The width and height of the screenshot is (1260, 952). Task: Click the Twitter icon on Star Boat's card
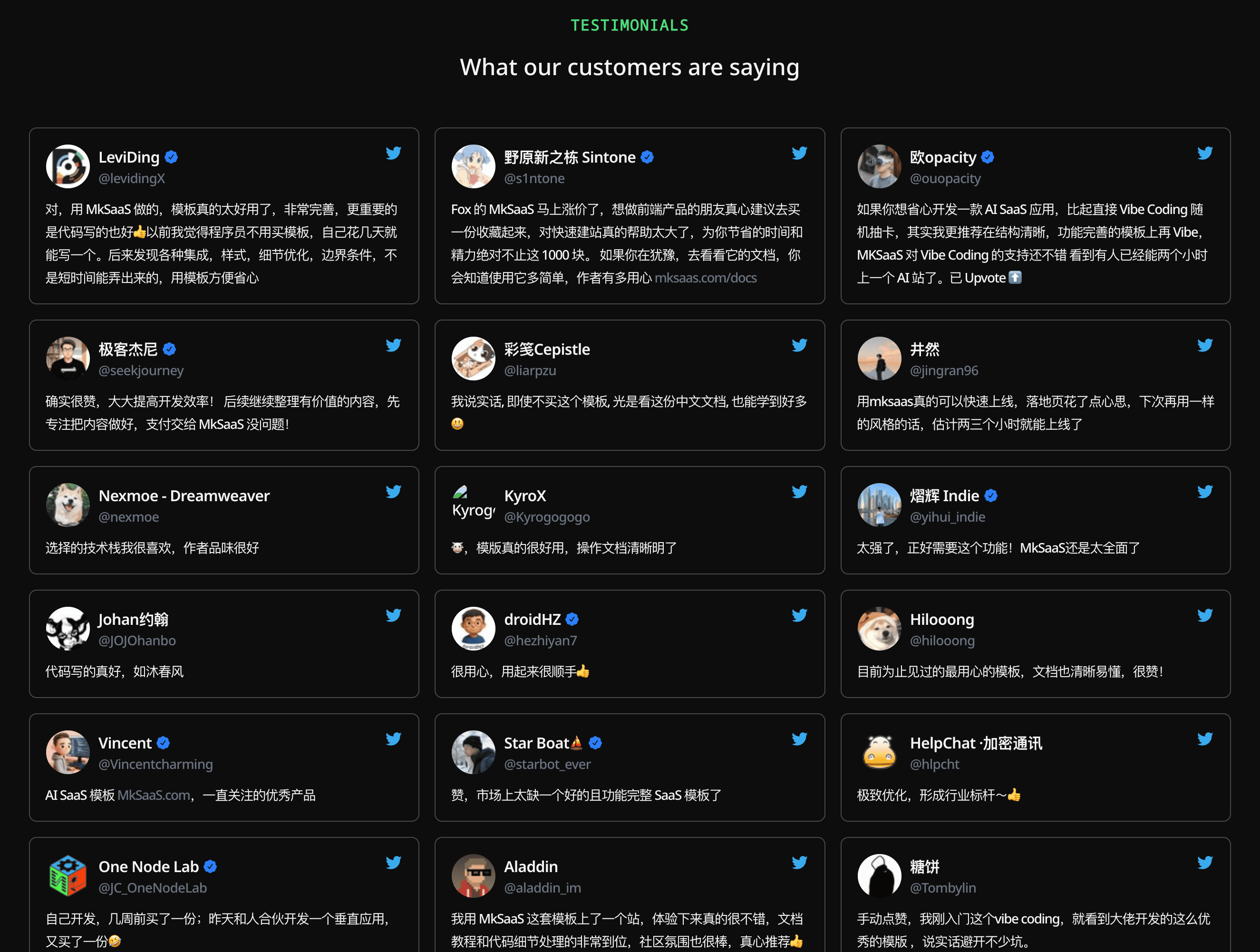tap(799, 739)
